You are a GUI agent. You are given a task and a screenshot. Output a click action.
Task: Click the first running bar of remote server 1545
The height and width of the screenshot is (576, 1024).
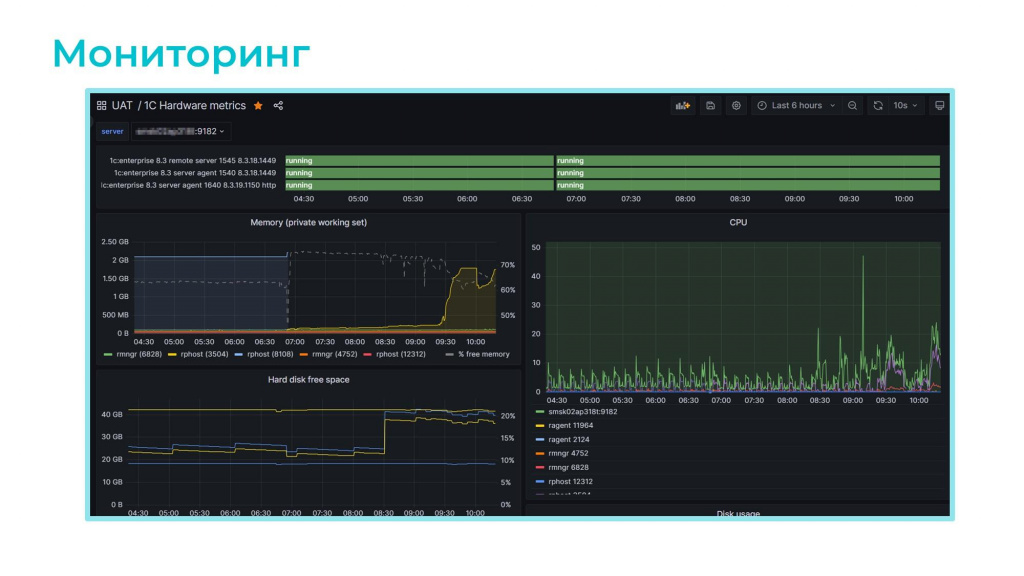[x=419, y=161]
